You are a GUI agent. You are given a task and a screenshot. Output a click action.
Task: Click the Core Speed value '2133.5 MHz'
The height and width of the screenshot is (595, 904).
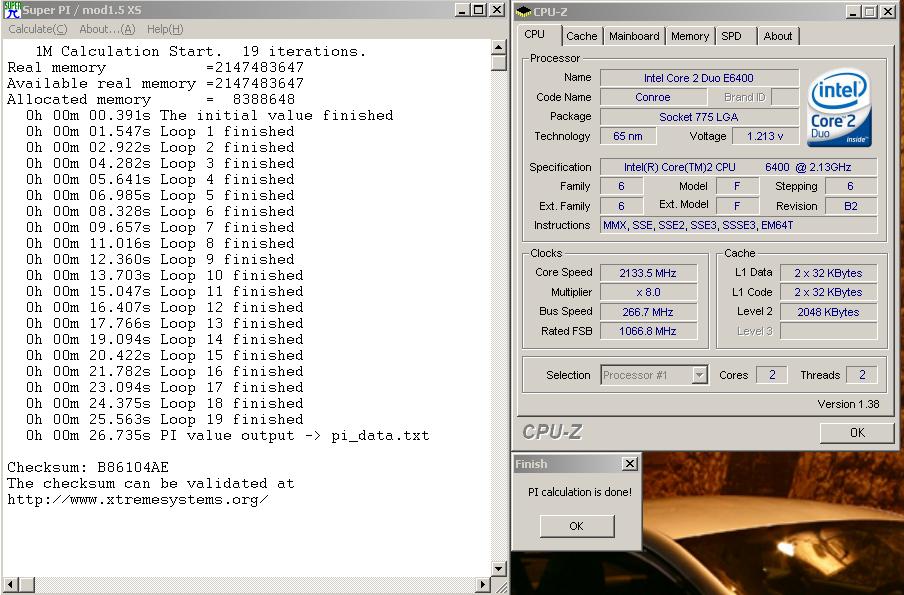pyautogui.click(x=648, y=273)
